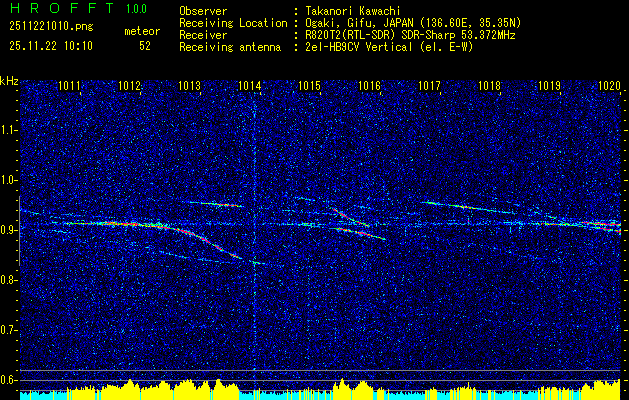The height and width of the screenshot is (400, 629).
Task: Click the 1013 time marker
Action: (189, 85)
